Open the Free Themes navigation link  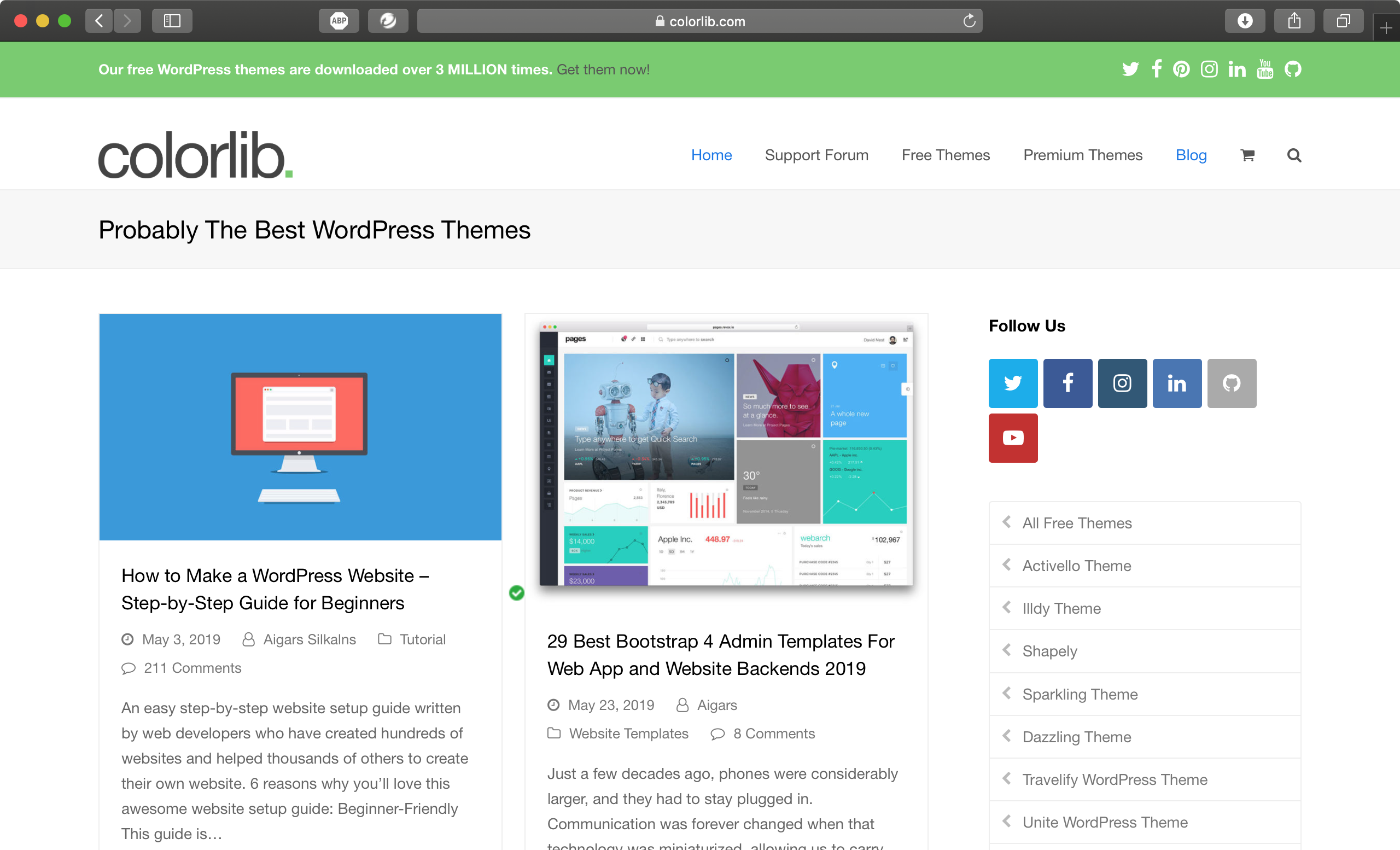coord(946,155)
